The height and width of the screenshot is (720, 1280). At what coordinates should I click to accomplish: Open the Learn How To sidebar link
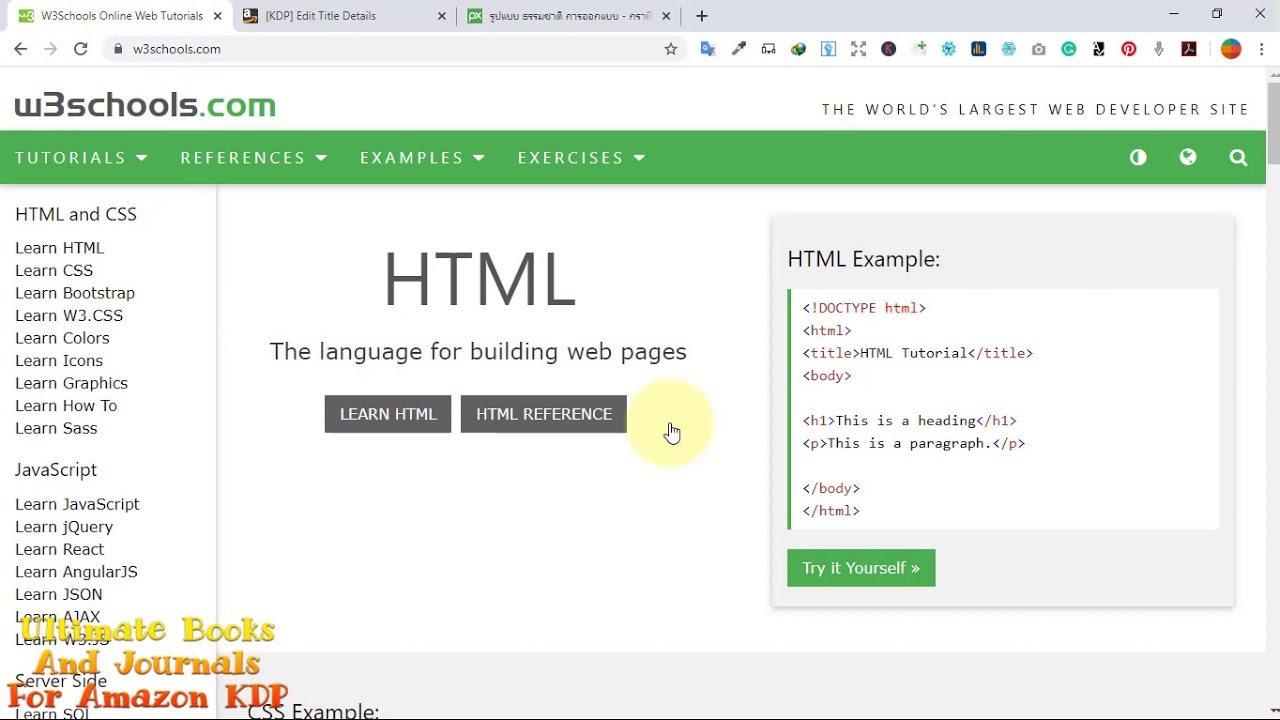66,405
